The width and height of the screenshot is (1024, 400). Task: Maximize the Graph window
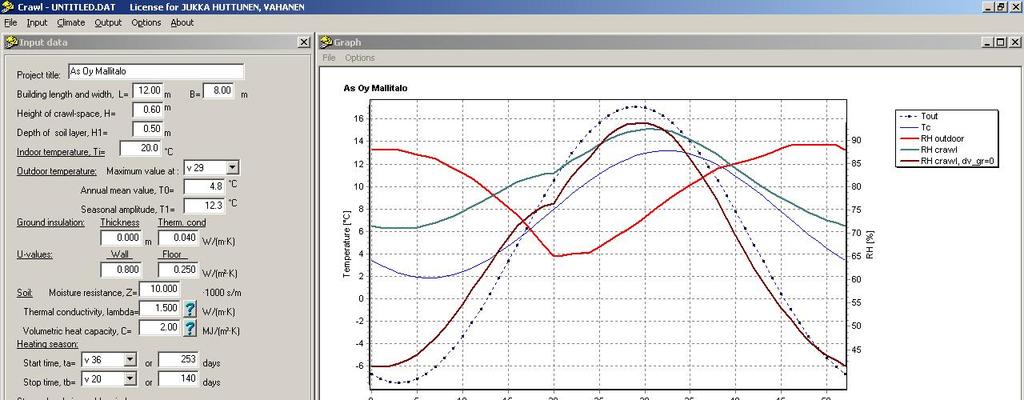click(x=1002, y=42)
